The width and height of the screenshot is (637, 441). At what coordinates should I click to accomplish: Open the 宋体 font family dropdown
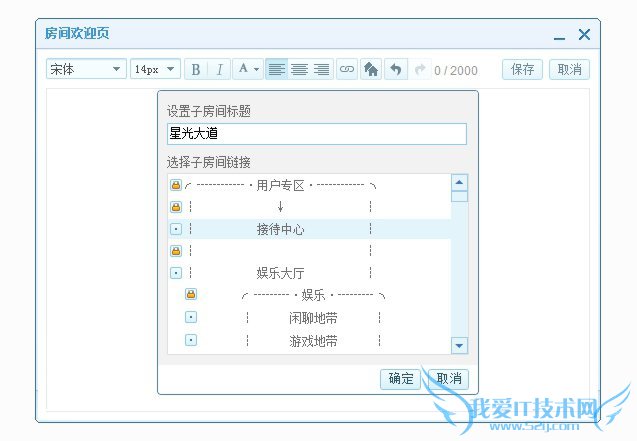[x=86, y=69]
